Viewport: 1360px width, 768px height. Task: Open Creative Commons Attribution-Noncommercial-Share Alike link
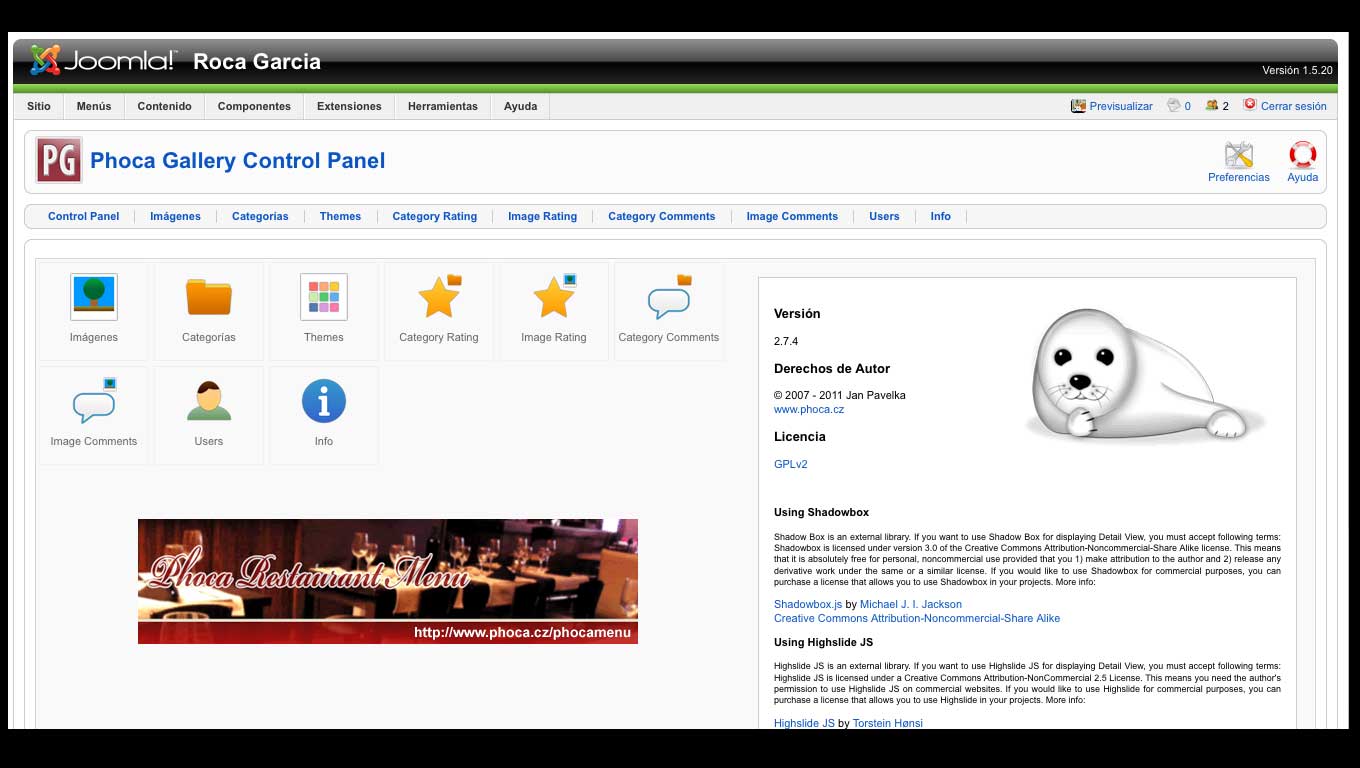tap(917, 618)
